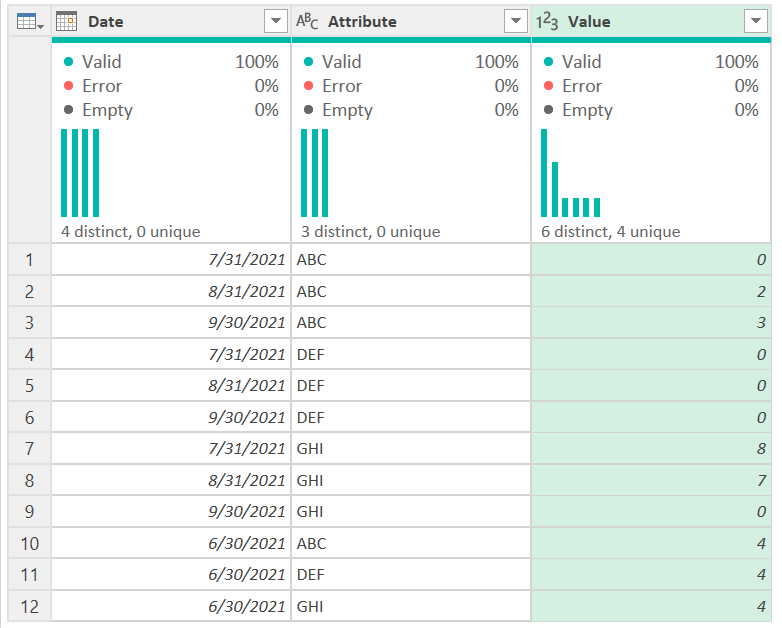Open the Attribute column filter dropdown
The height and width of the screenshot is (628, 782).
(x=516, y=21)
